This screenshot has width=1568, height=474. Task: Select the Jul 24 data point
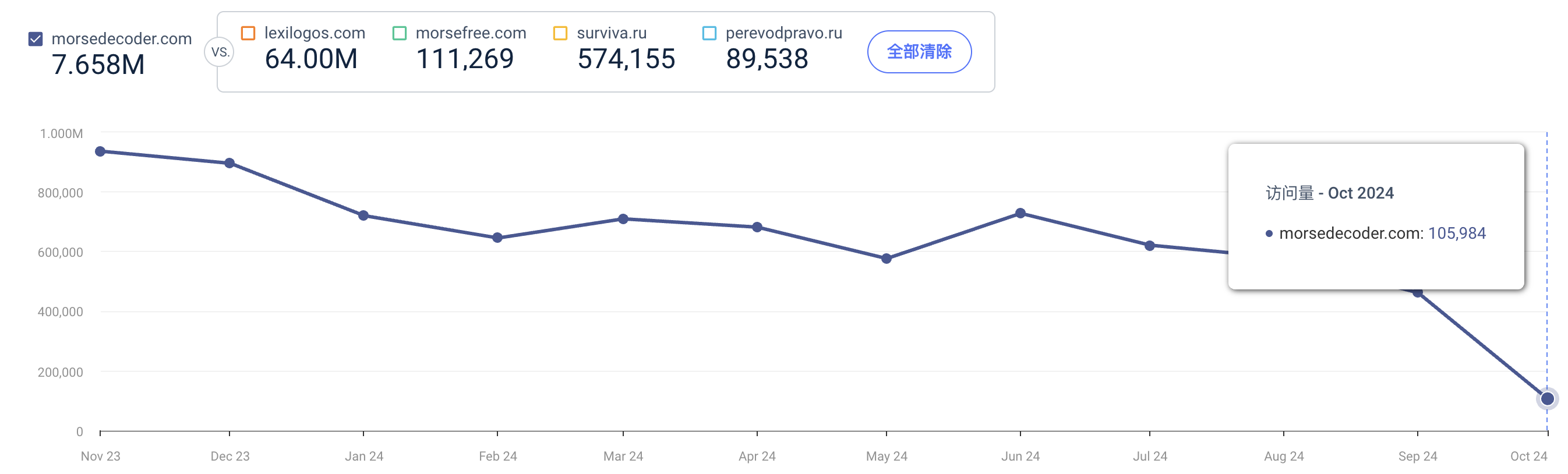click(x=1150, y=246)
